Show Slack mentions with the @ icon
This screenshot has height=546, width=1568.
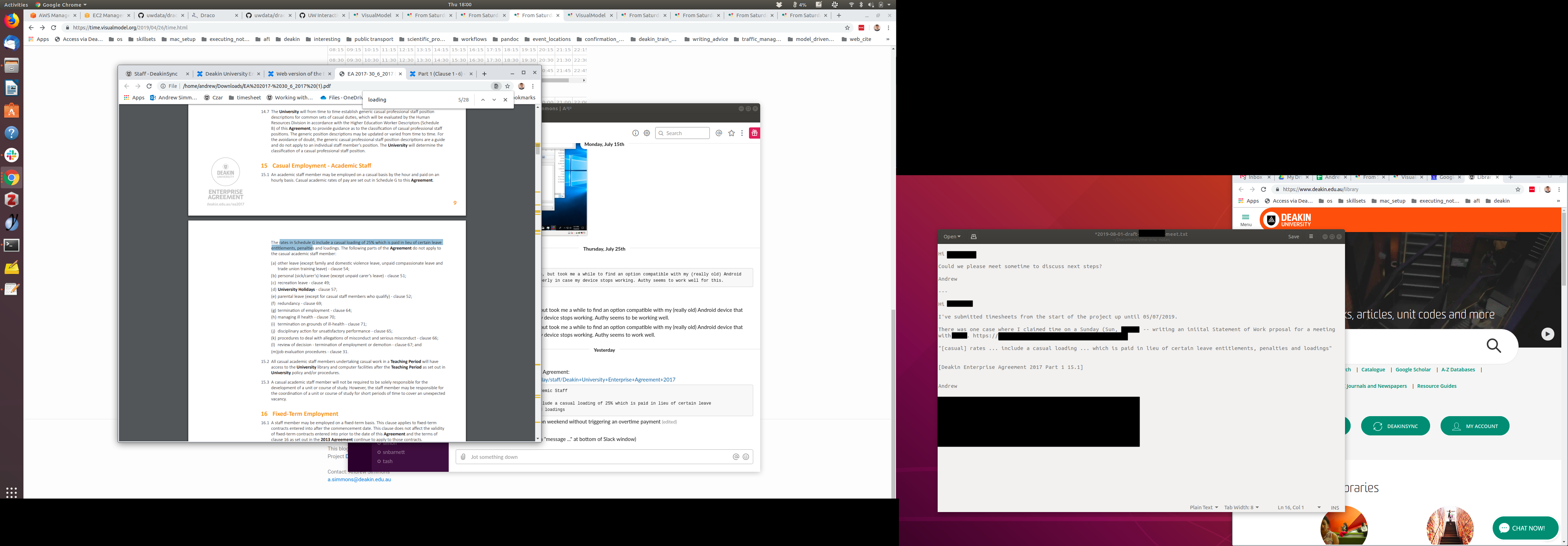(x=719, y=133)
